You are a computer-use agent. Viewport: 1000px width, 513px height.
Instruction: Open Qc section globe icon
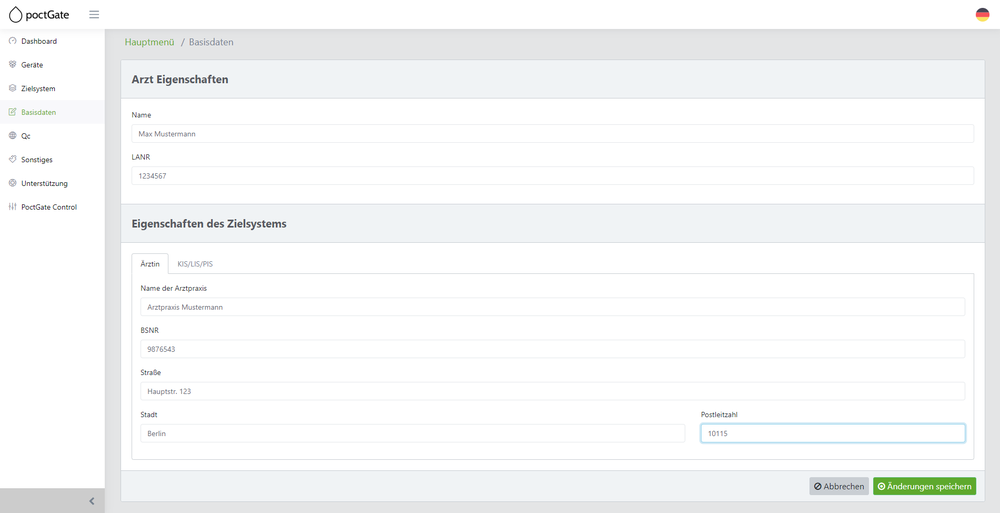pos(12,136)
